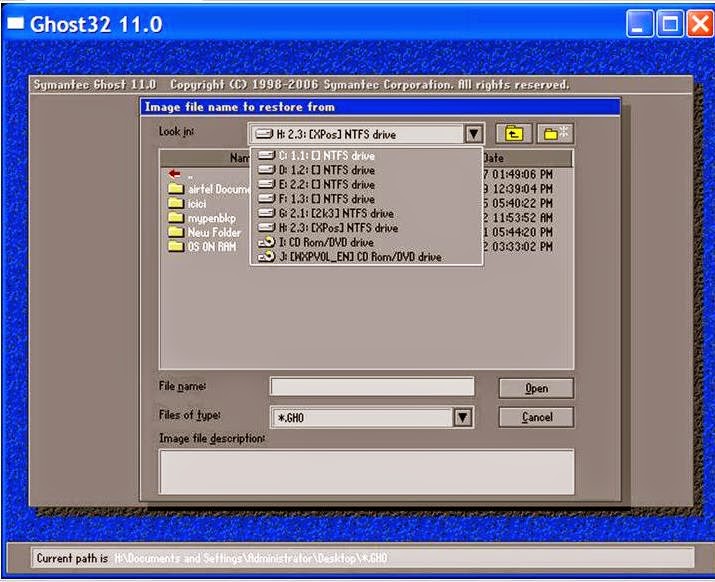Image resolution: width=715 pixels, height=582 pixels.
Task: Click the 12:39:04 PM date entry
Action: click(x=522, y=189)
